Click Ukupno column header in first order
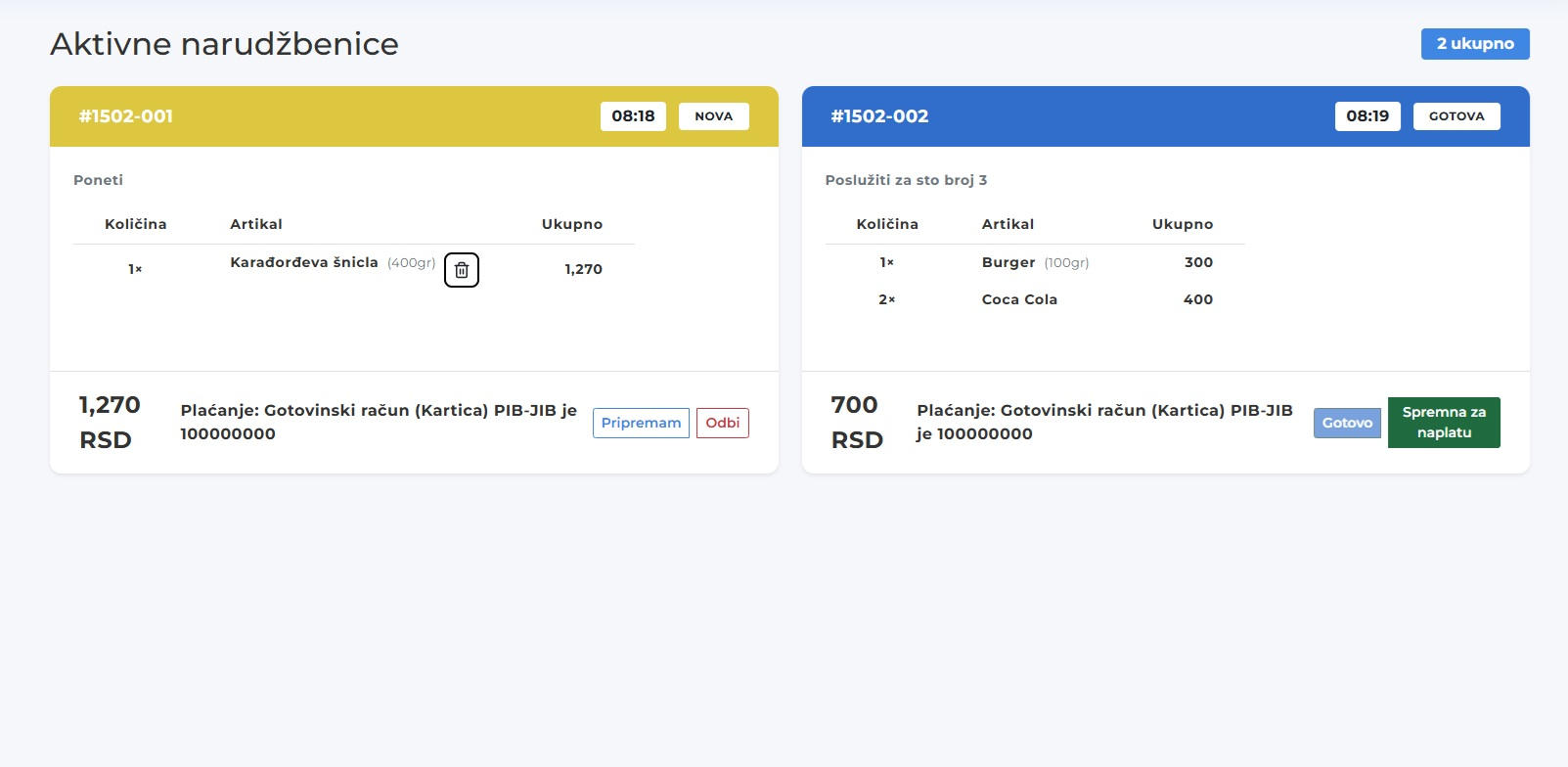This screenshot has width=1568, height=767. 572,224
